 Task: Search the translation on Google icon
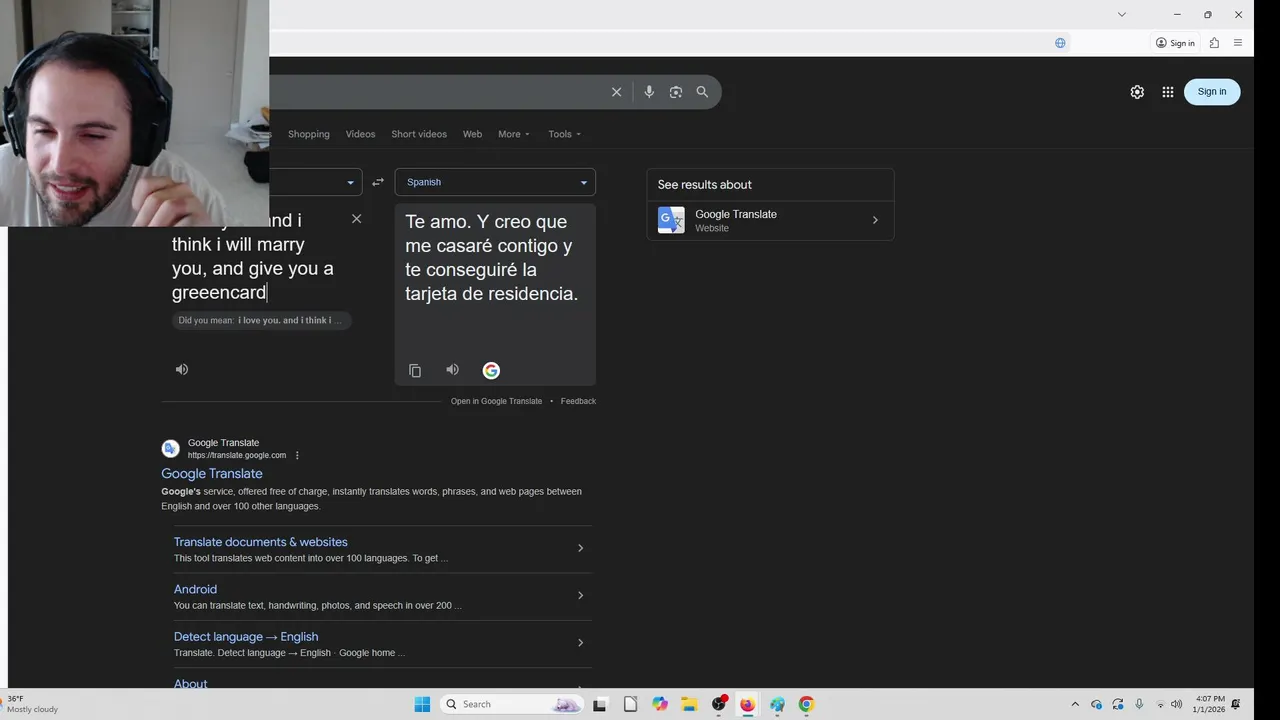click(491, 370)
